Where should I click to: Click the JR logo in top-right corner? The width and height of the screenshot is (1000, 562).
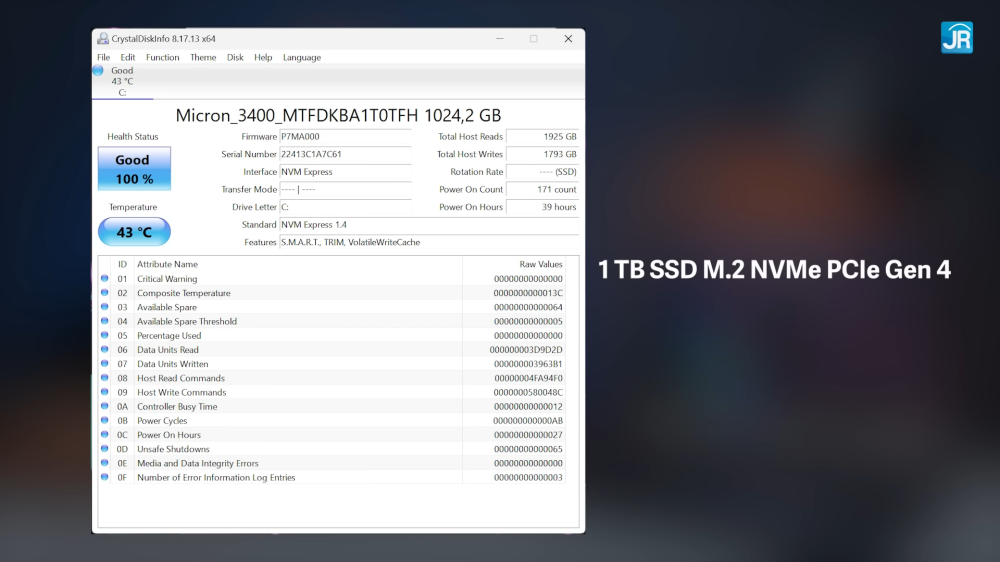point(956,37)
